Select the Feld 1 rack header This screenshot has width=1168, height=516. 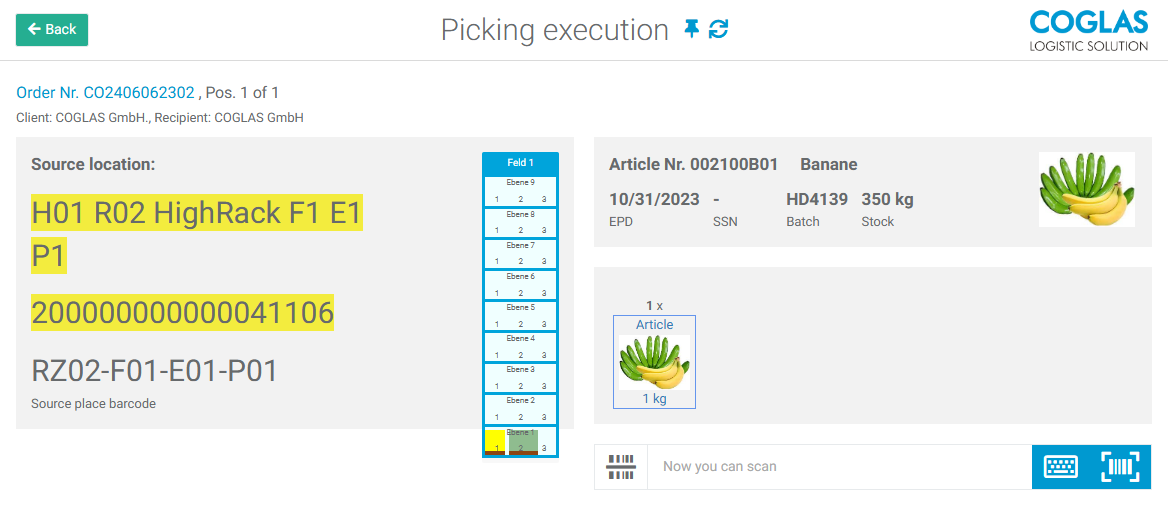pos(520,163)
